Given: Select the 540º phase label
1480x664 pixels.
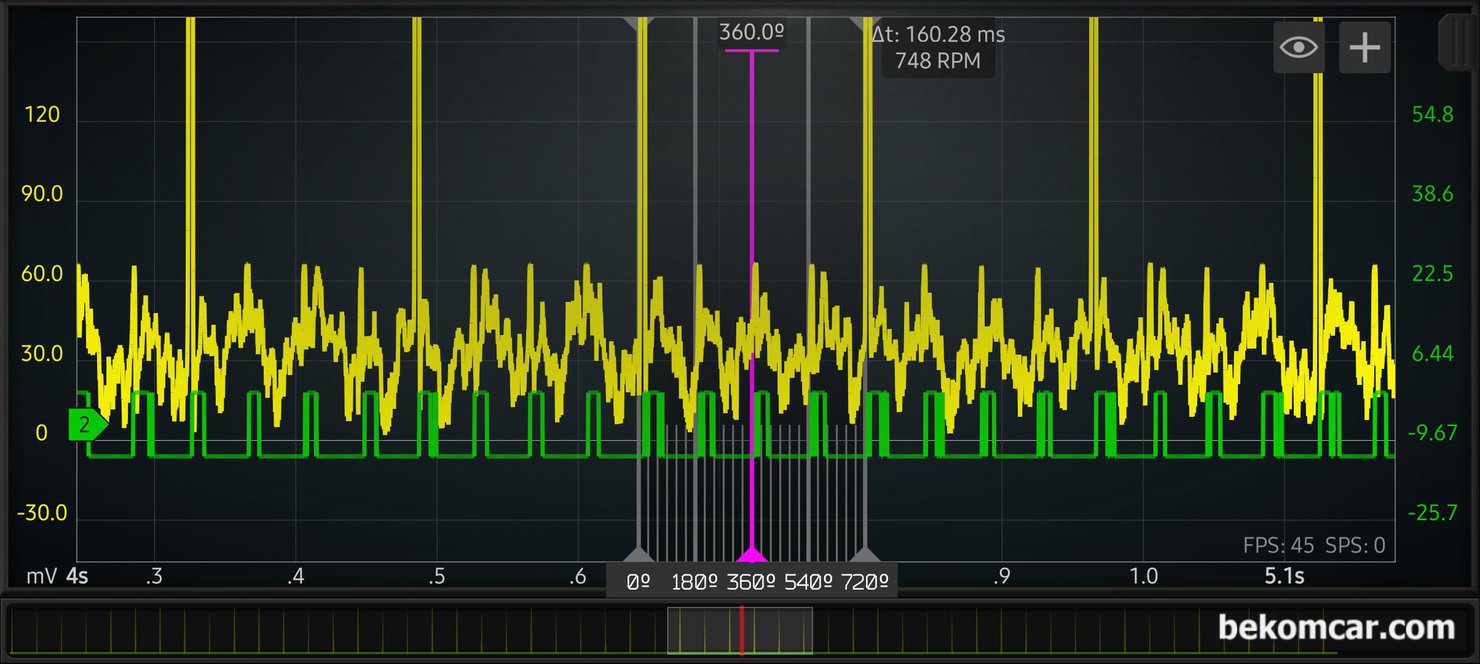Looking at the screenshot, I should point(808,582).
